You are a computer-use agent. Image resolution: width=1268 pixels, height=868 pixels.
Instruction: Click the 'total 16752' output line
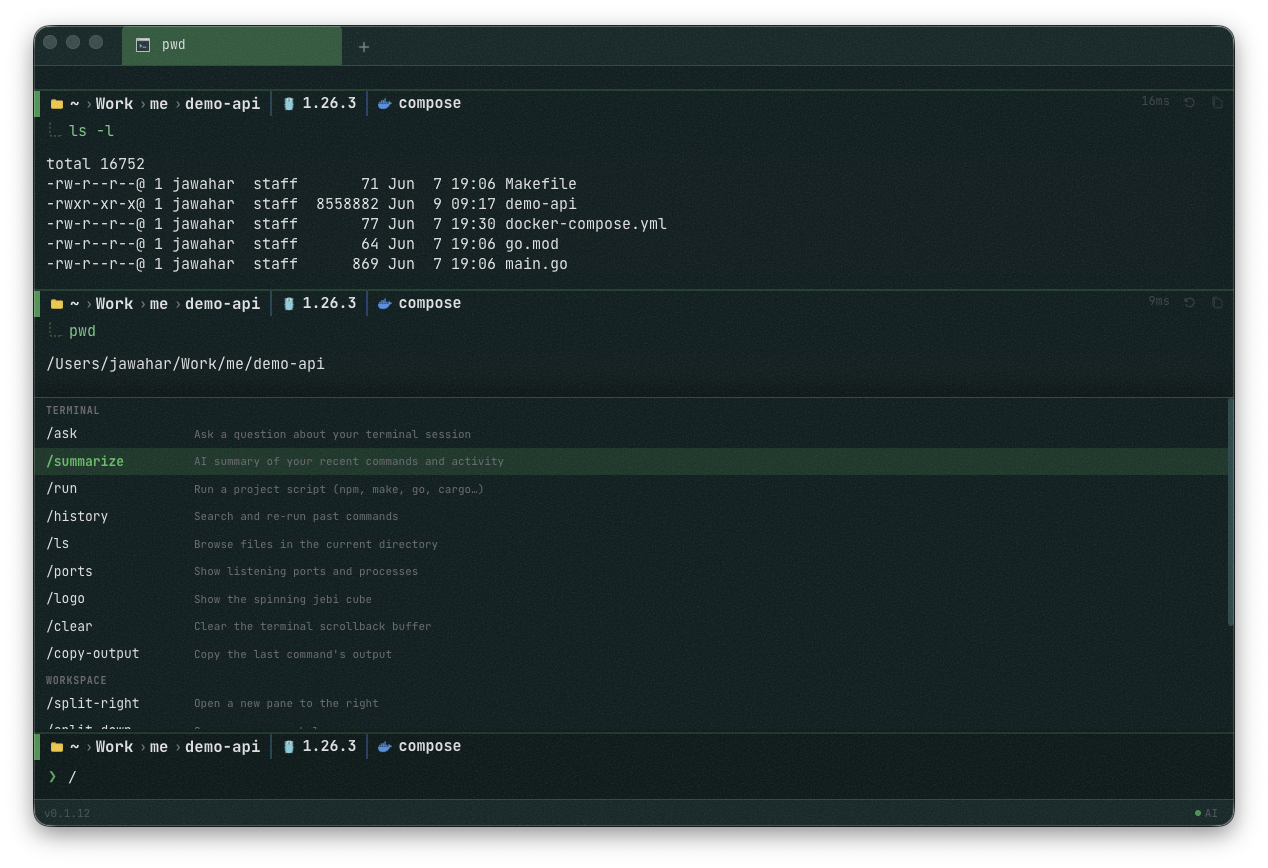96,164
